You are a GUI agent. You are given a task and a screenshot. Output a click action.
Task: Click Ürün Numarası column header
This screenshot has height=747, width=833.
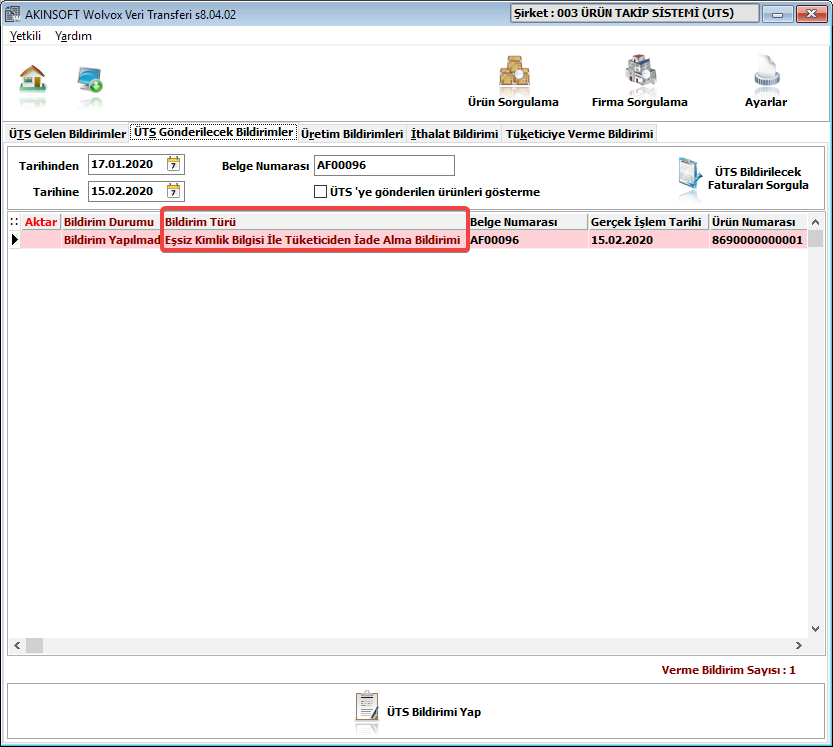(x=758, y=222)
